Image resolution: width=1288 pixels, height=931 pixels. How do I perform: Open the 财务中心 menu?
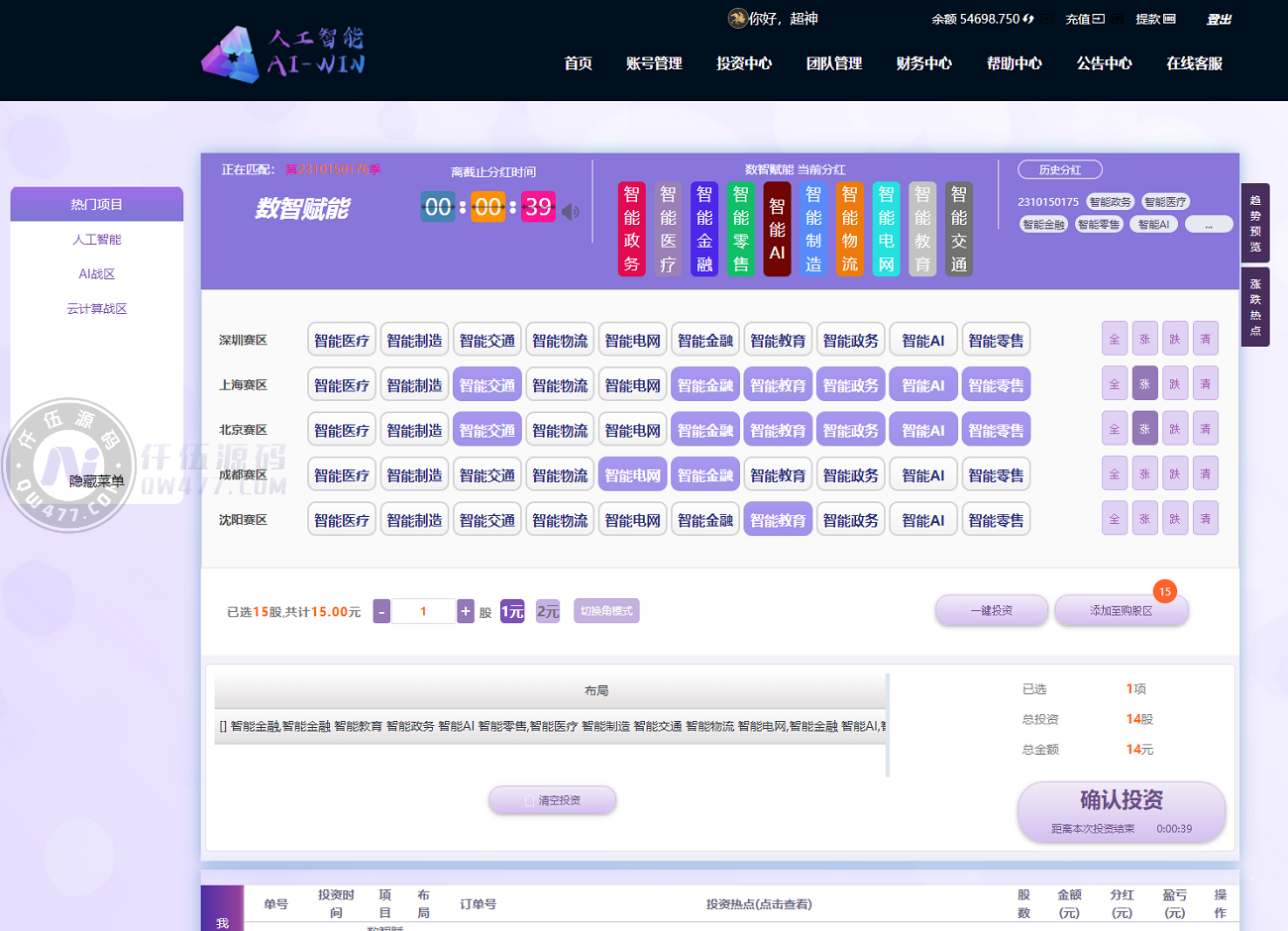click(923, 63)
